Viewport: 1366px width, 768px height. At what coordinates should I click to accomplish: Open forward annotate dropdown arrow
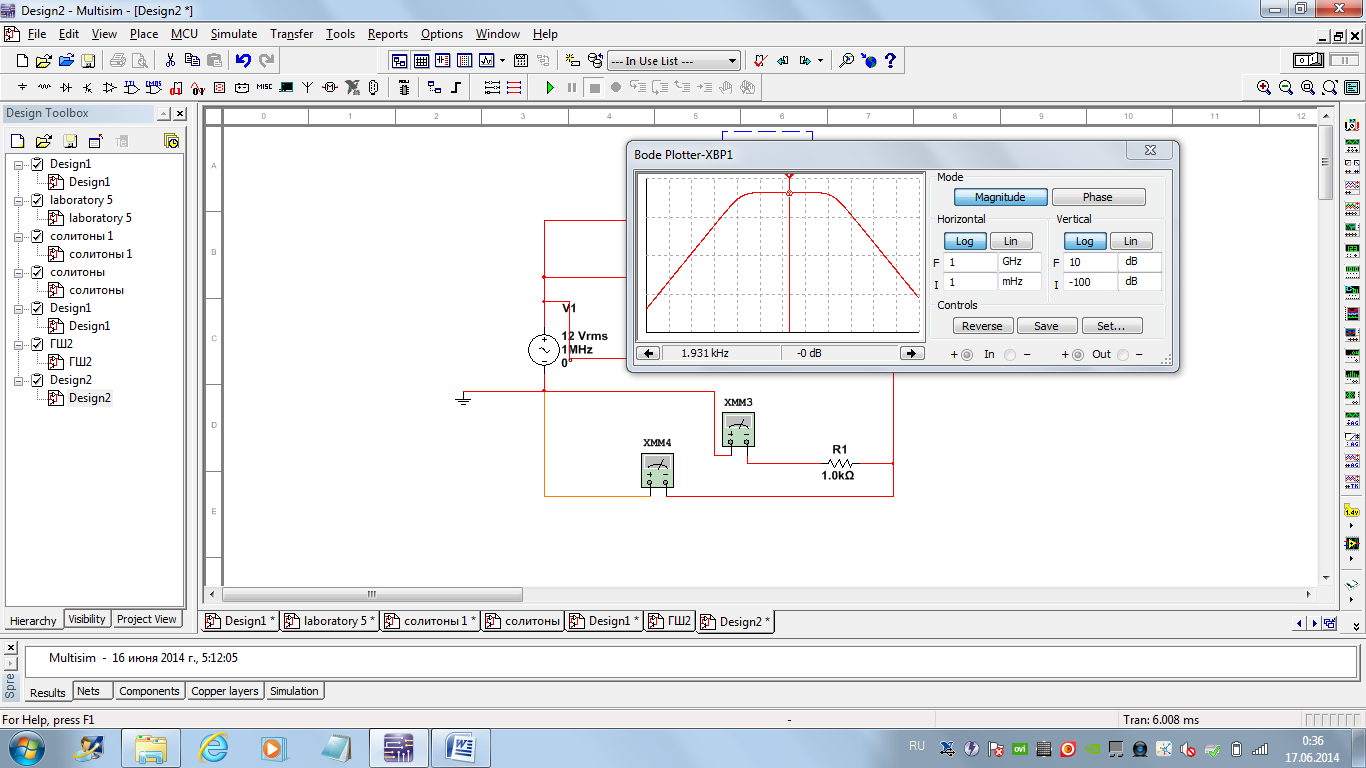point(820,61)
